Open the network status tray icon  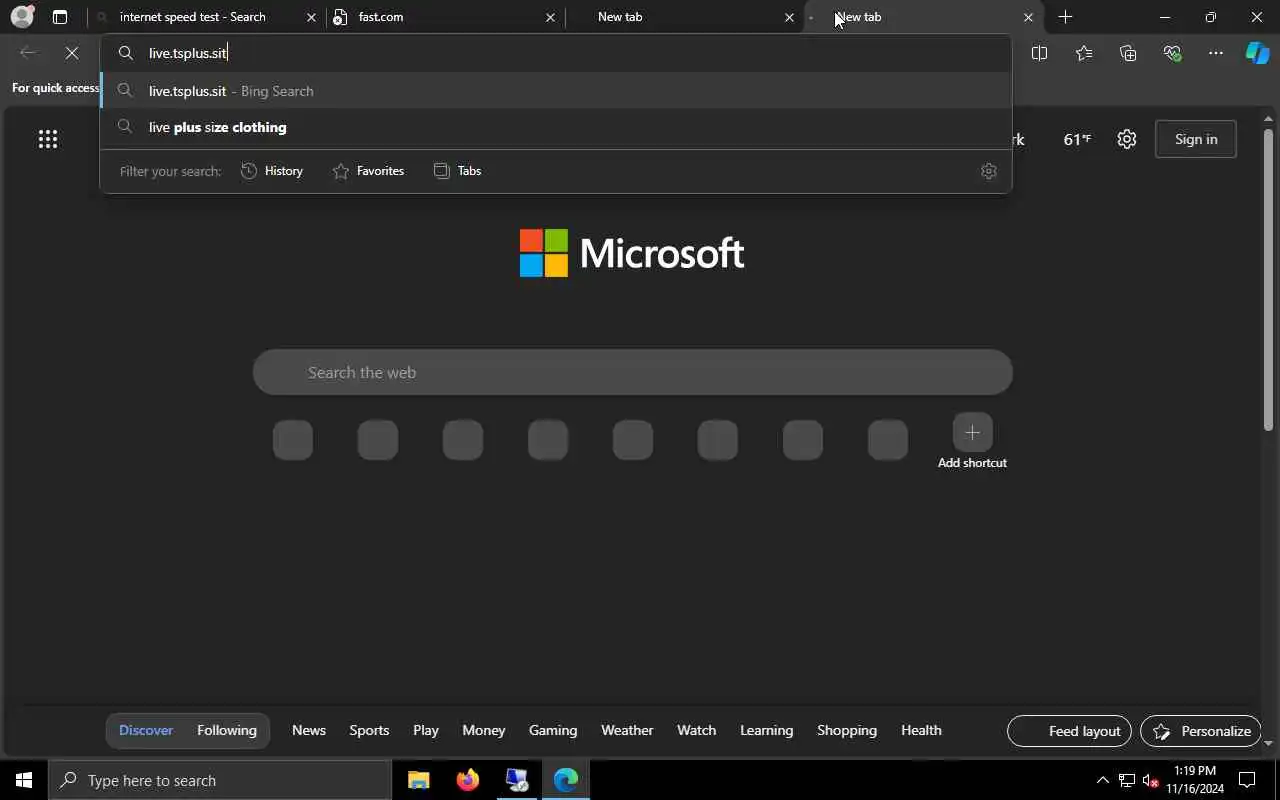click(1127, 780)
